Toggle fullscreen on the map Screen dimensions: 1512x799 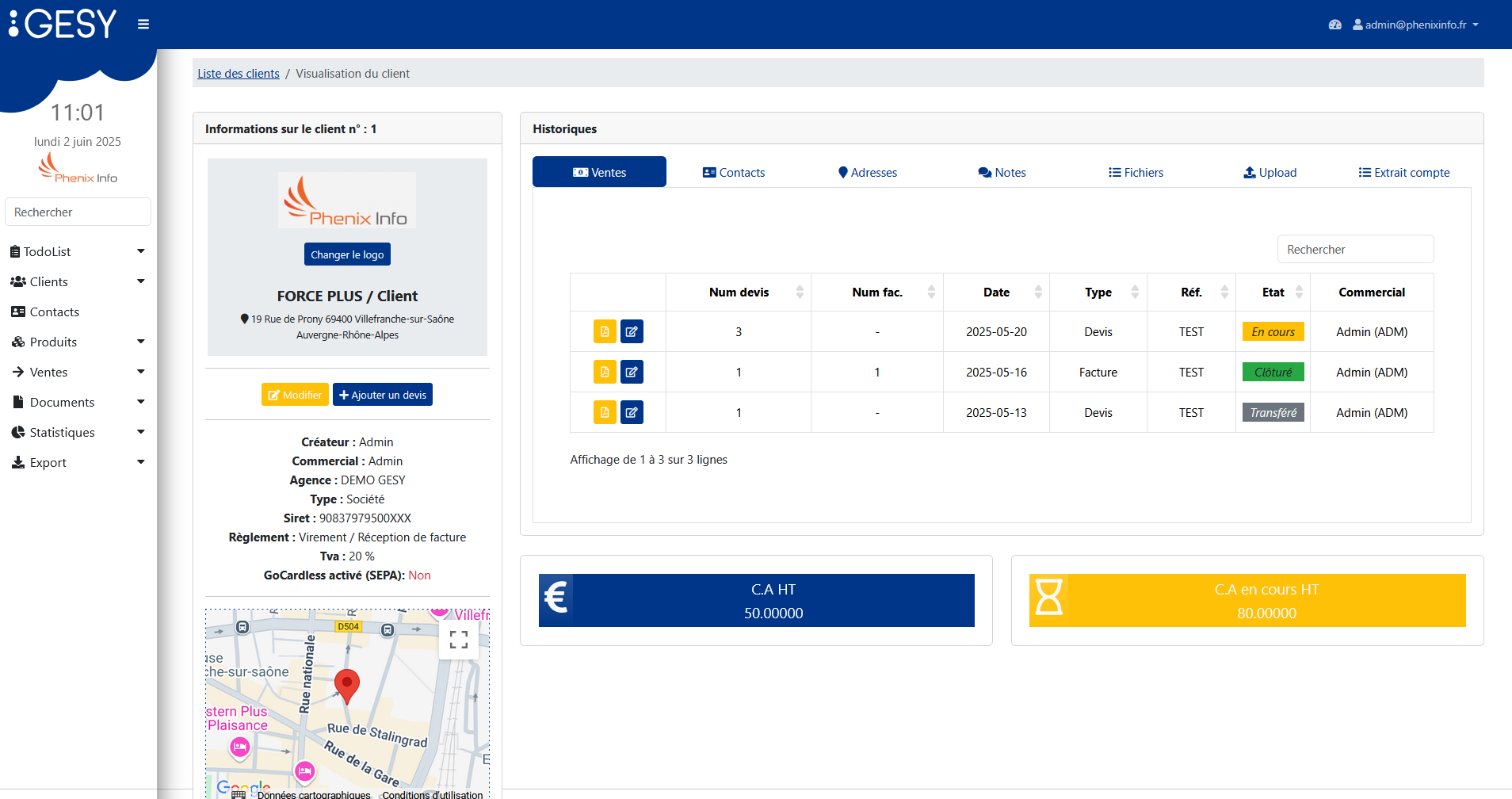tap(458, 640)
